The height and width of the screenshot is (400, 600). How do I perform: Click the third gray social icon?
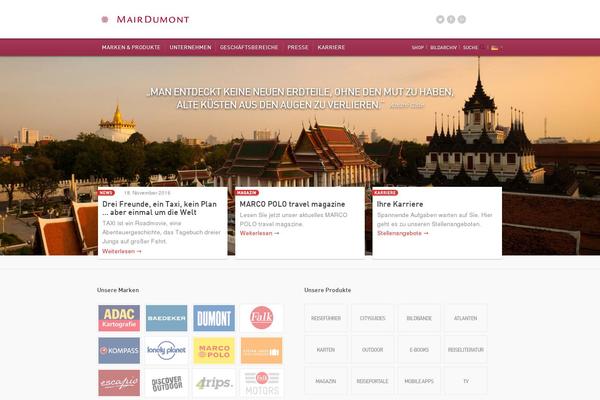tap(462, 20)
